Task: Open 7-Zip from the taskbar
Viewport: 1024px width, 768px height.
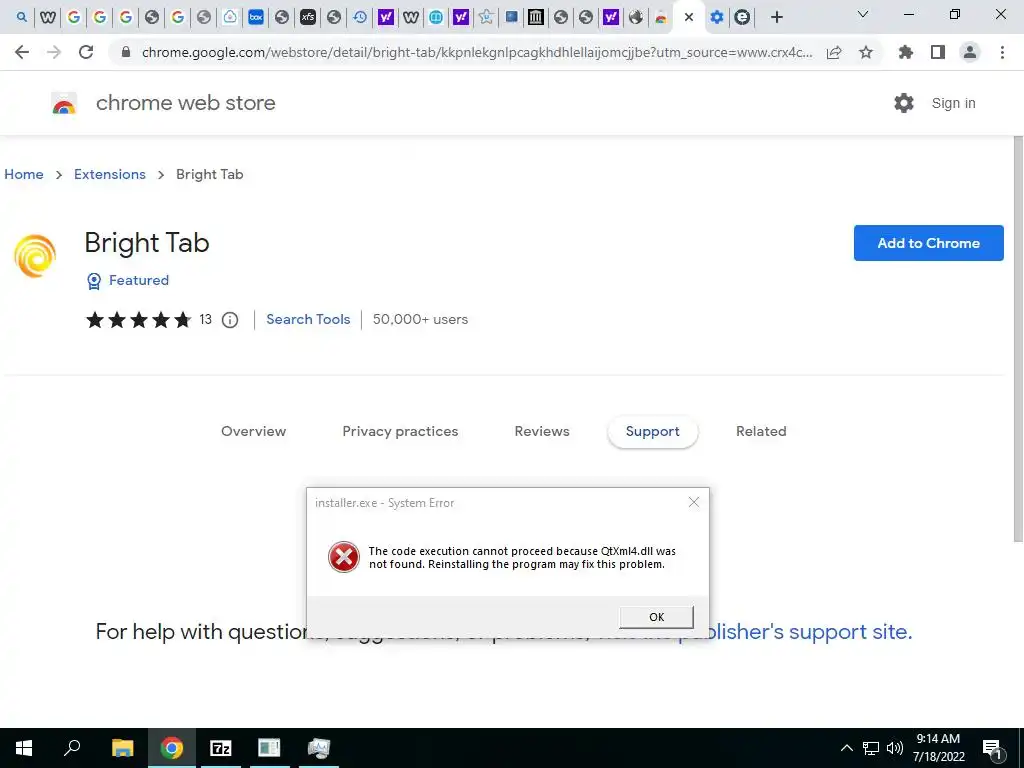Action: [221, 748]
